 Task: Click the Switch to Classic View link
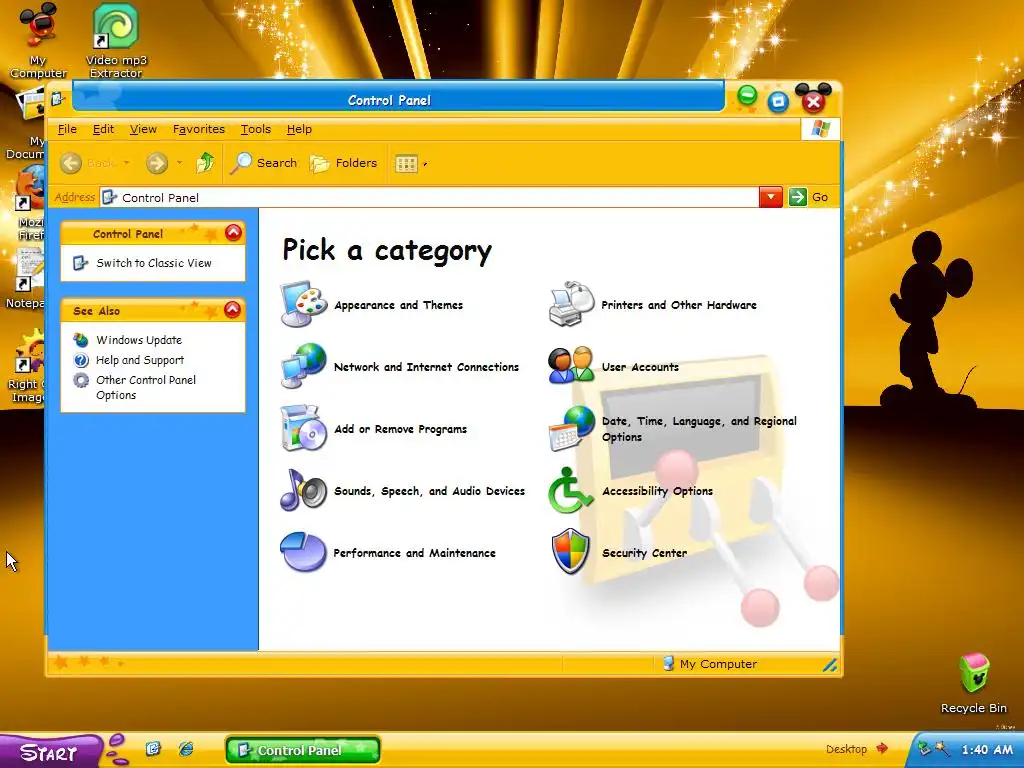[154, 263]
